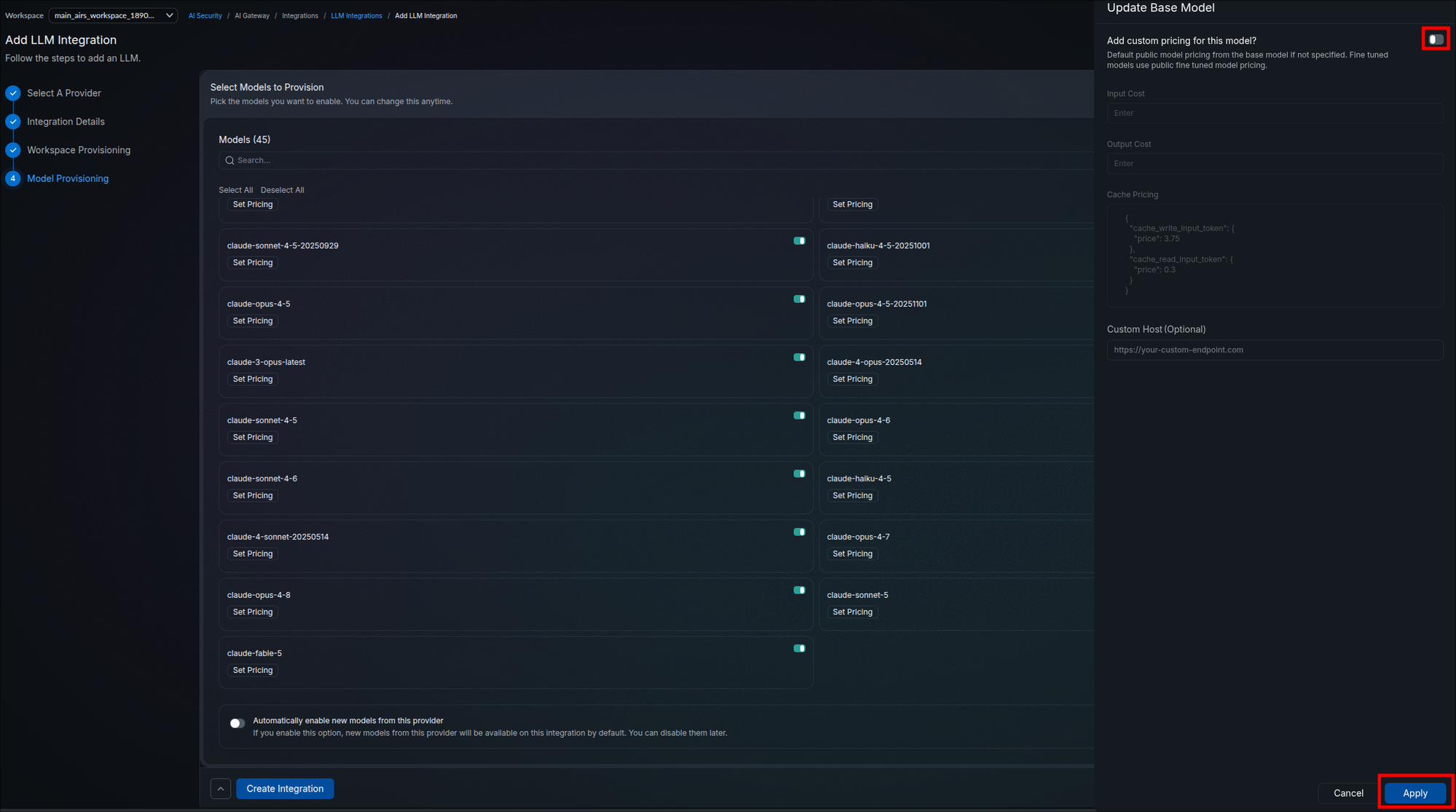This screenshot has width=1456, height=812.
Task: Set Pricing for claude-sonnet-4-5-20250929
Action: point(253,263)
